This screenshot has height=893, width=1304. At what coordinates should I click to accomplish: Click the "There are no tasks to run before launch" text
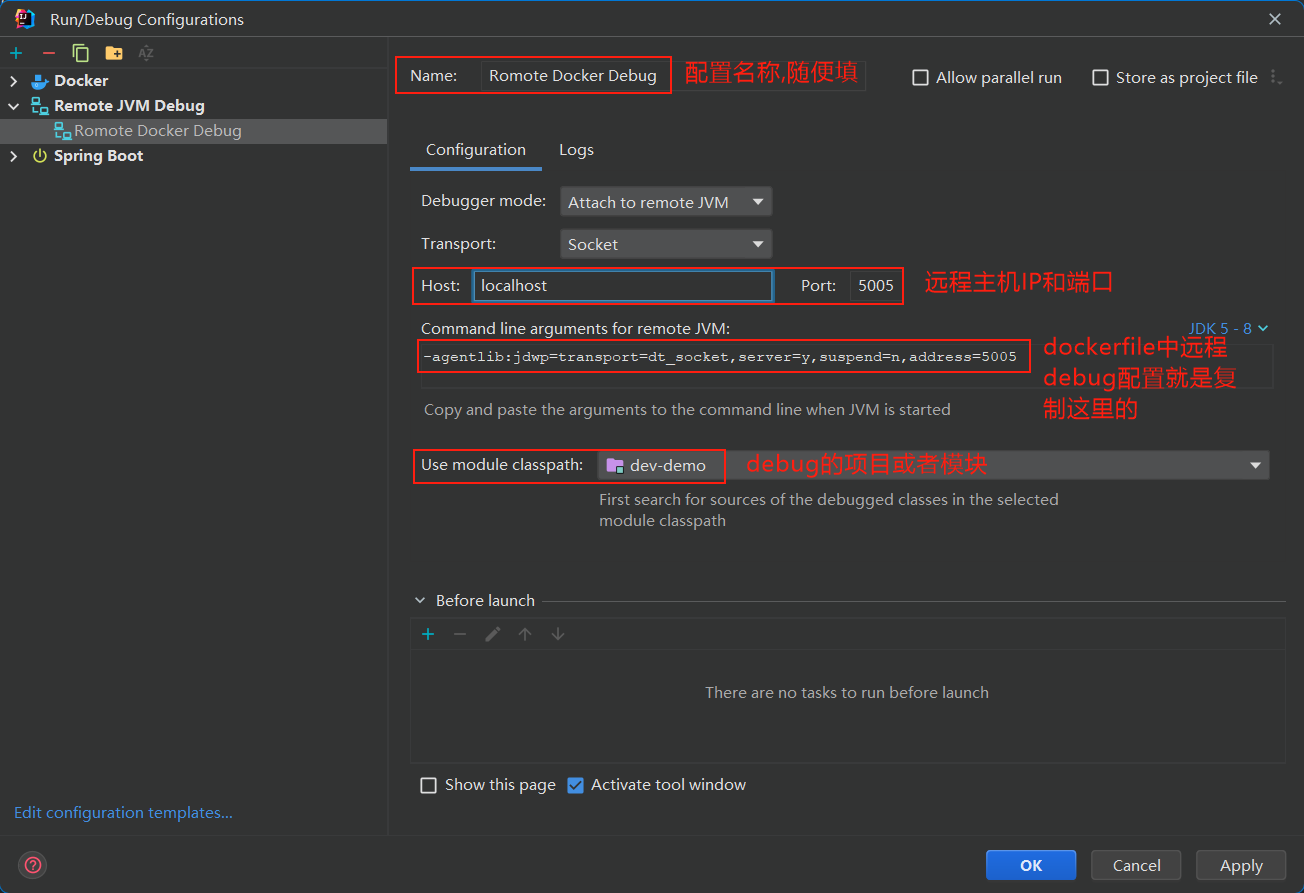tap(847, 693)
